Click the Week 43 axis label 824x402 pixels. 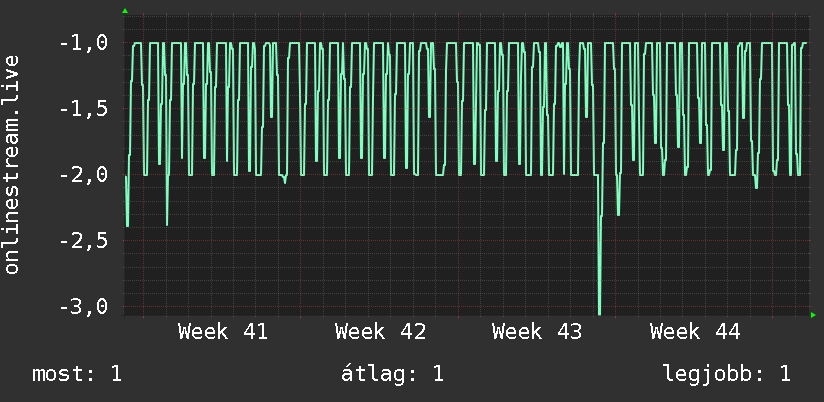tap(537, 332)
